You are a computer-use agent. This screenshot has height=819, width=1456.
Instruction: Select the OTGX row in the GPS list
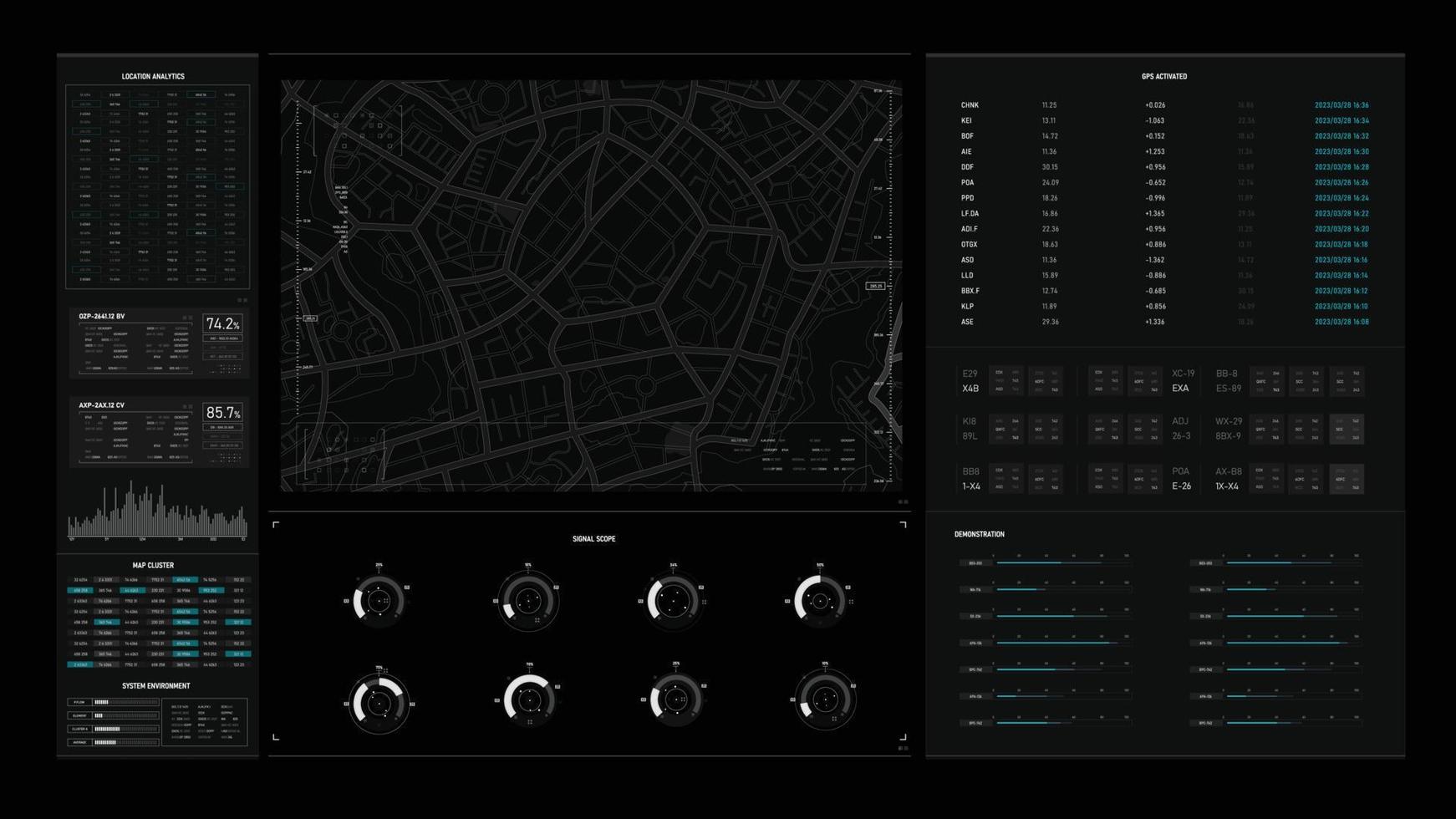1164,245
